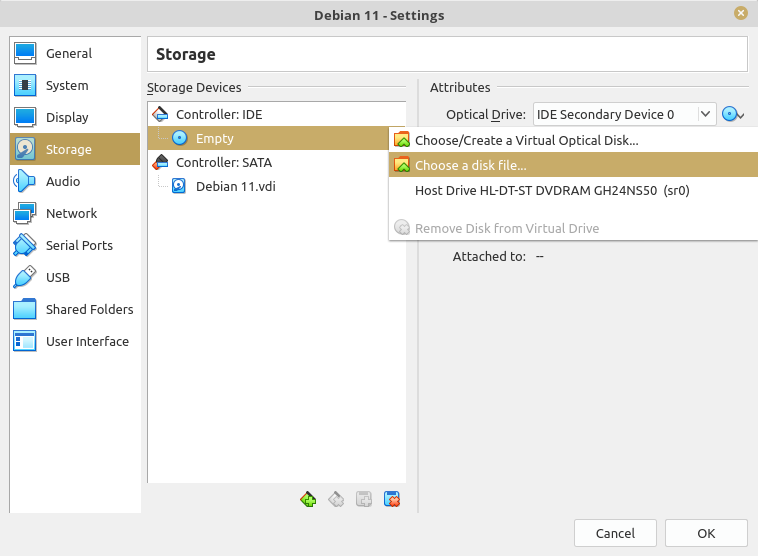This screenshot has width=758, height=556.
Task: Select Choose a disk file… menu entry
Action: [573, 165]
